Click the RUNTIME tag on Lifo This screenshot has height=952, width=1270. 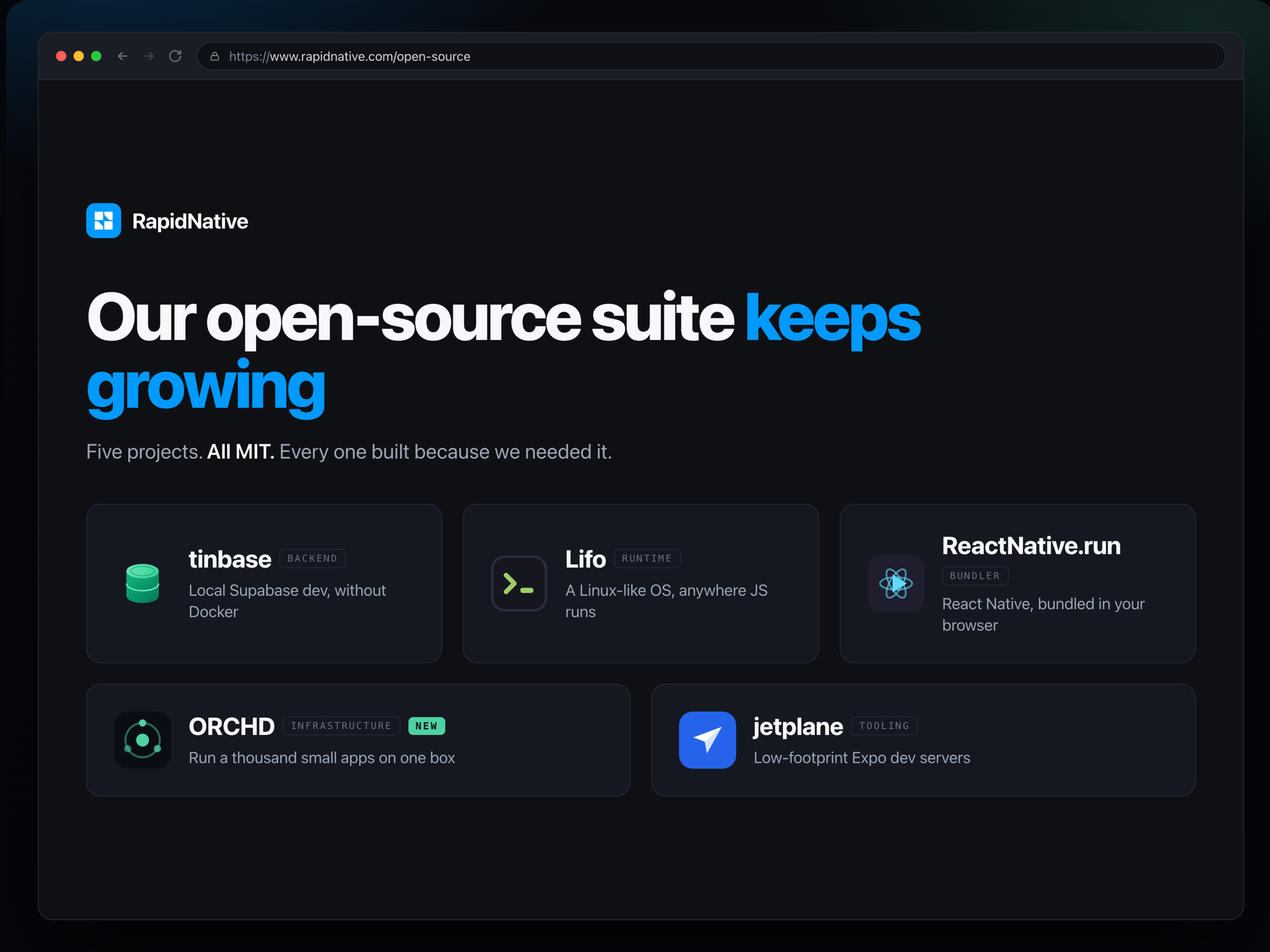pos(647,559)
